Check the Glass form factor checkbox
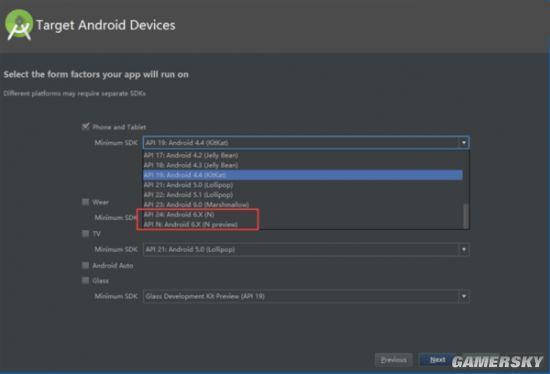 (85, 280)
